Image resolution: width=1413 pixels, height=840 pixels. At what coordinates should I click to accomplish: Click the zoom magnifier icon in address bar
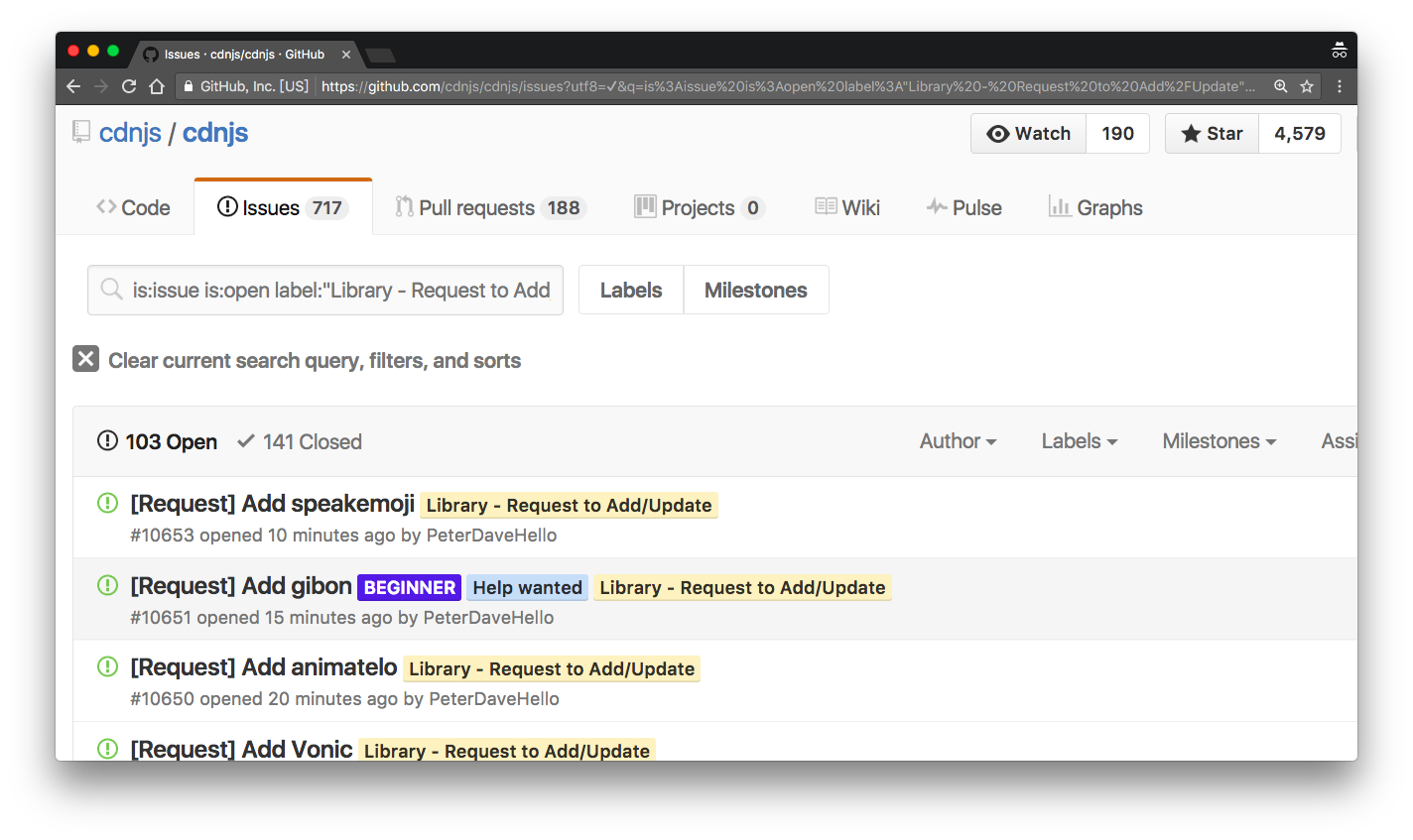(x=1281, y=86)
